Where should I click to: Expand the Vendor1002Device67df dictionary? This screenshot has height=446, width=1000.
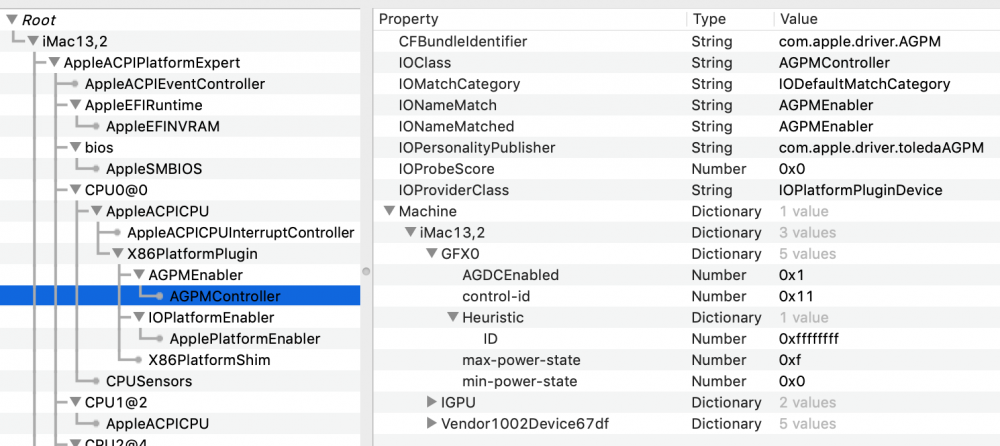(431, 424)
